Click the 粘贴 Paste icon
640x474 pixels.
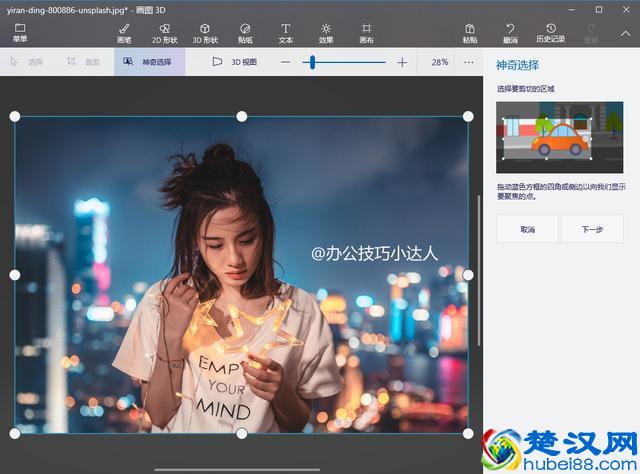[470, 33]
